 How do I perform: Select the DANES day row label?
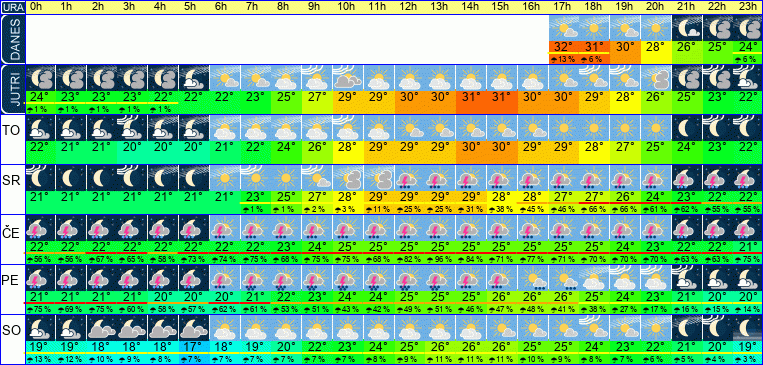13,39
